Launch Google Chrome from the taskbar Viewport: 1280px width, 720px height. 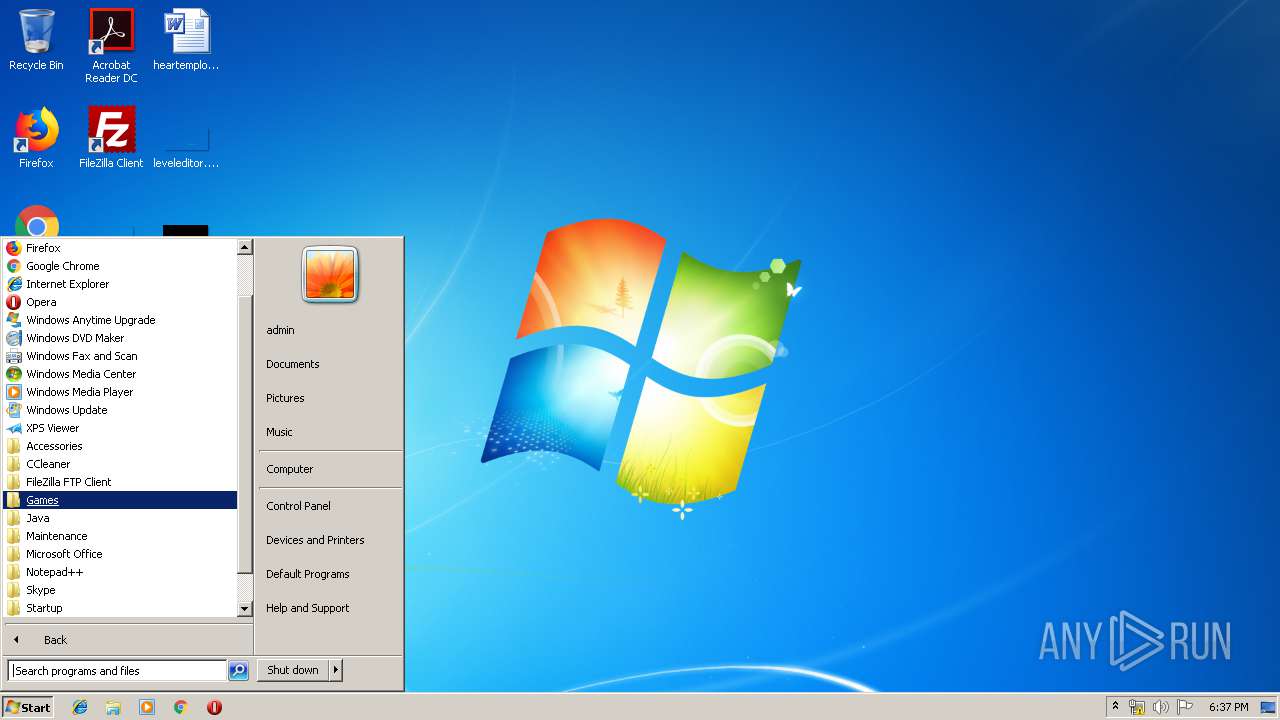point(181,707)
